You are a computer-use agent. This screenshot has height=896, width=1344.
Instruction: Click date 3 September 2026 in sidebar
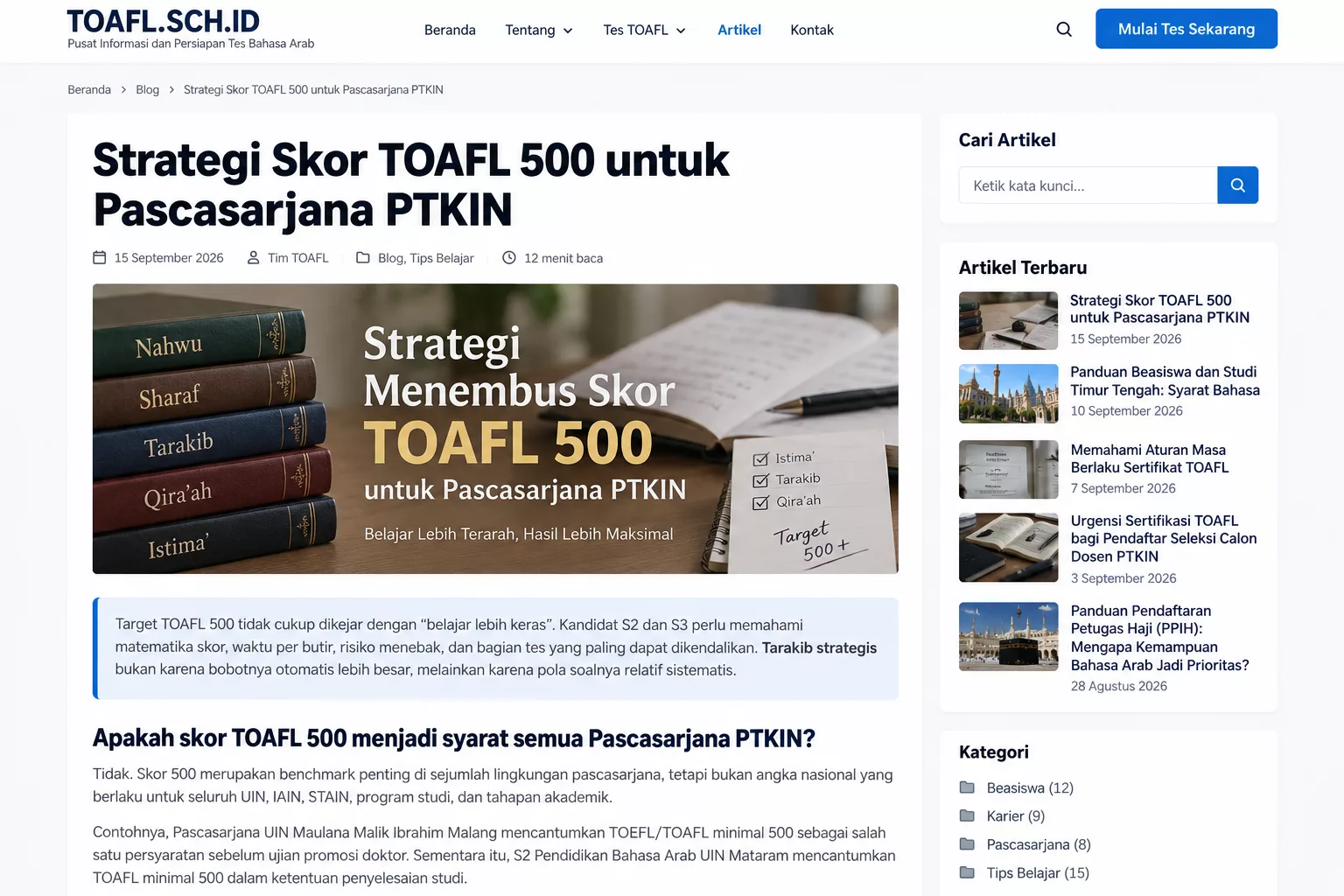click(x=1123, y=578)
